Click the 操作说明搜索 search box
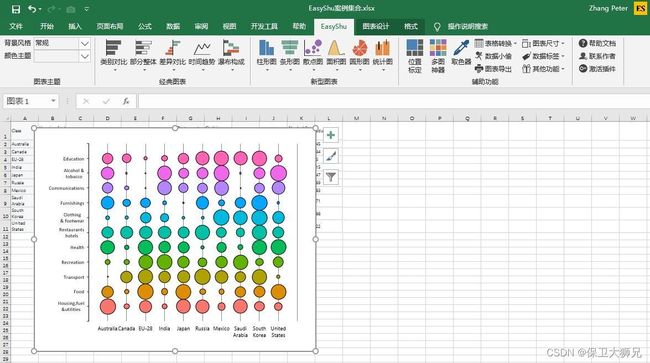 pyautogui.click(x=467, y=27)
